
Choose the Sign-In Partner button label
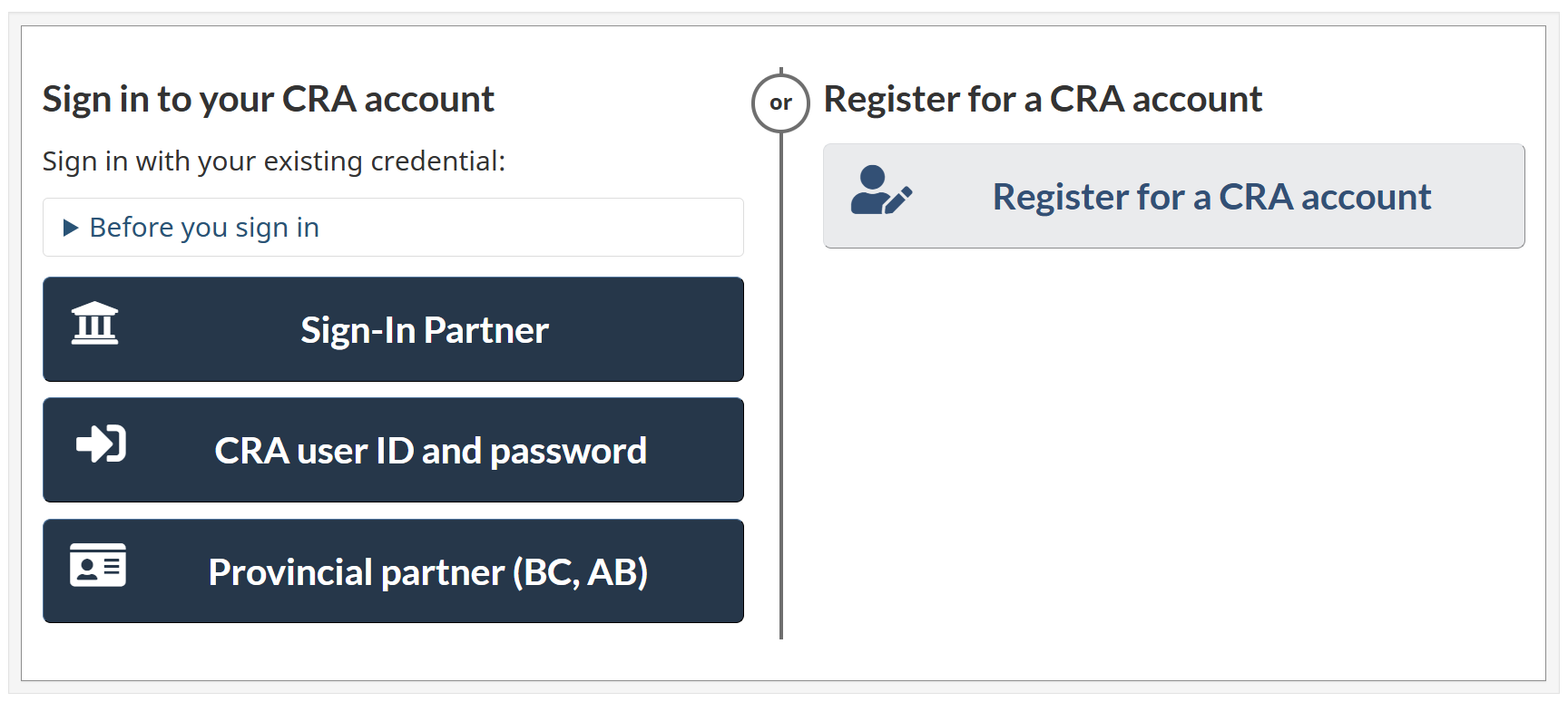pyautogui.click(x=425, y=330)
